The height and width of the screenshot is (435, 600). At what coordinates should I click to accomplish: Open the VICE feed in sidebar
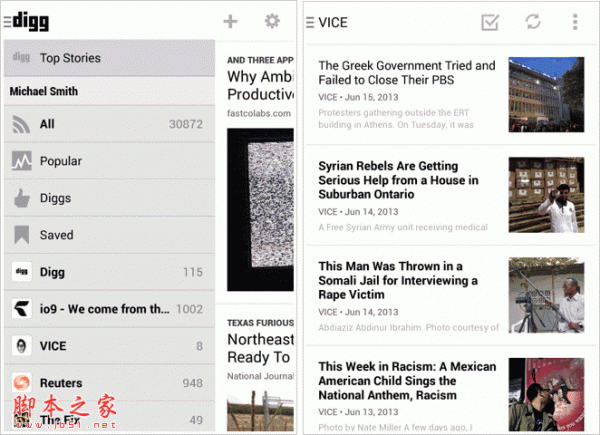(x=109, y=346)
